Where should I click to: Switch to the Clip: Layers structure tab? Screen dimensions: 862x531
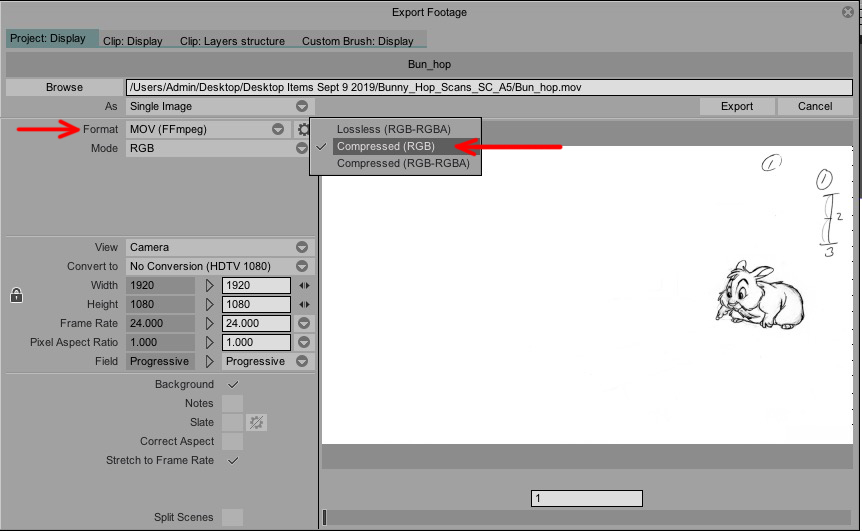232,41
